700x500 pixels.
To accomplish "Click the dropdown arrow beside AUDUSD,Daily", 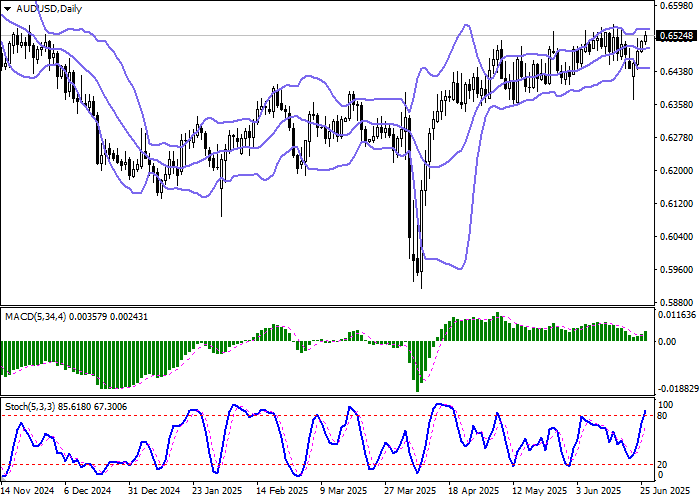I will [7, 8].
